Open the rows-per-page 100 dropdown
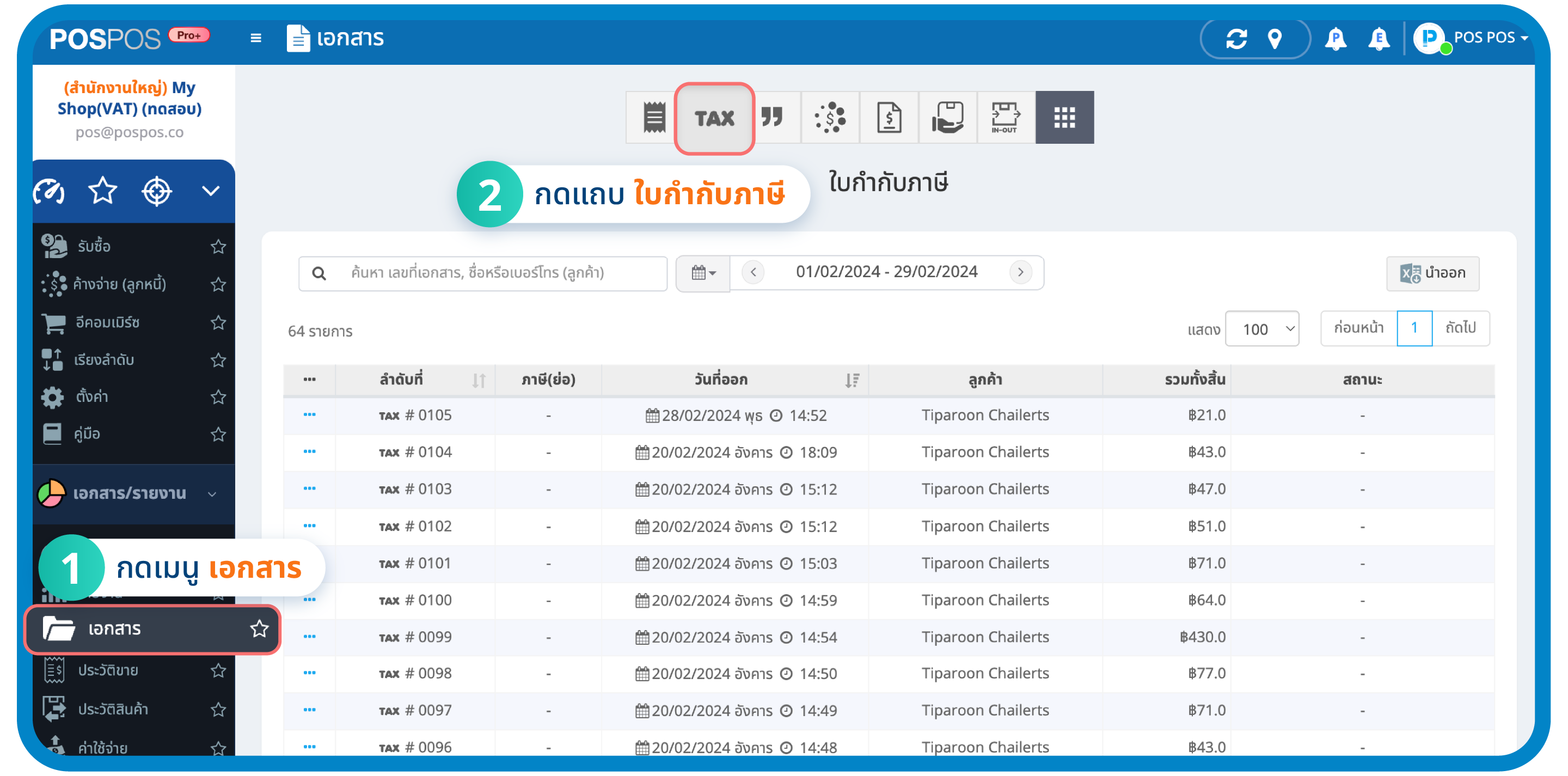This screenshot has width=1568, height=776. [1261, 329]
